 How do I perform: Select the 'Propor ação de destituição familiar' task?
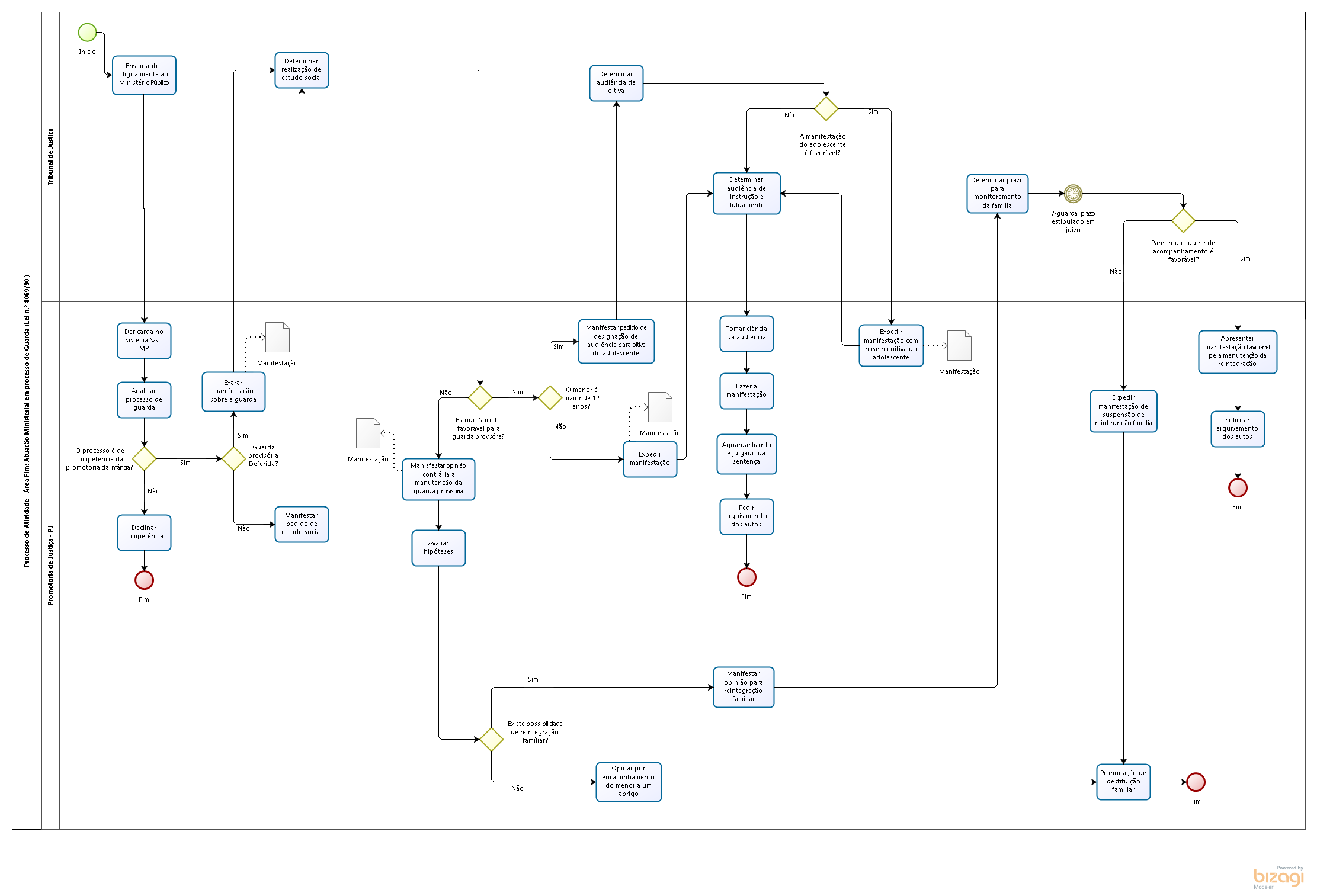pos(1123,782)
